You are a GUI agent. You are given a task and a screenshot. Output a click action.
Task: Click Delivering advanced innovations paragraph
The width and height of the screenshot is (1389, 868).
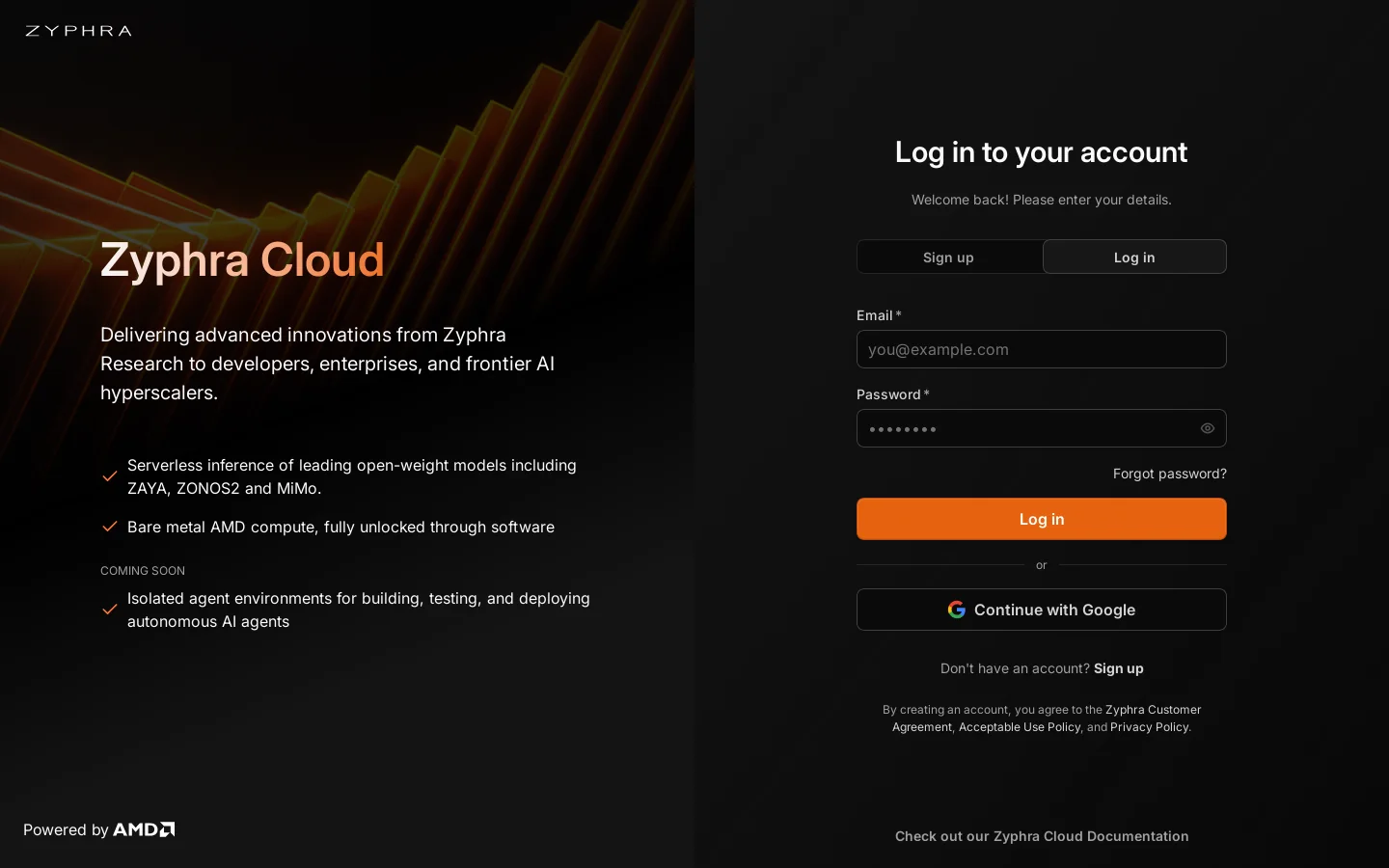328,364
